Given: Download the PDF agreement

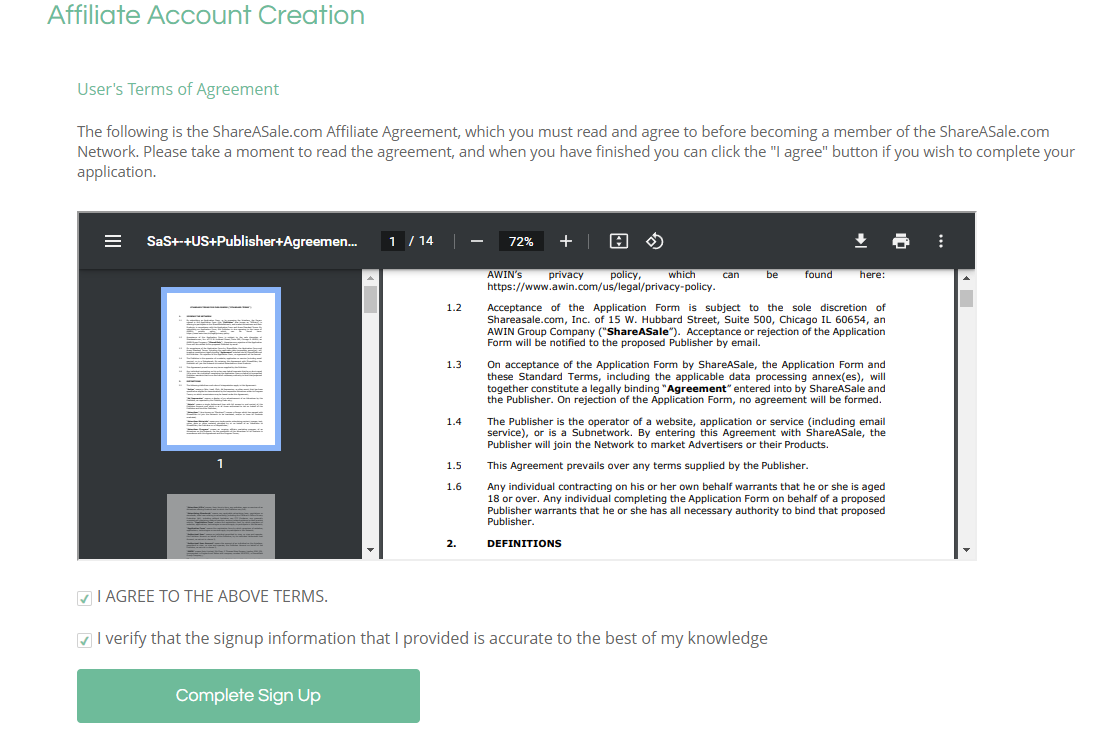Looking at the screenshot, I should point(861,241).
